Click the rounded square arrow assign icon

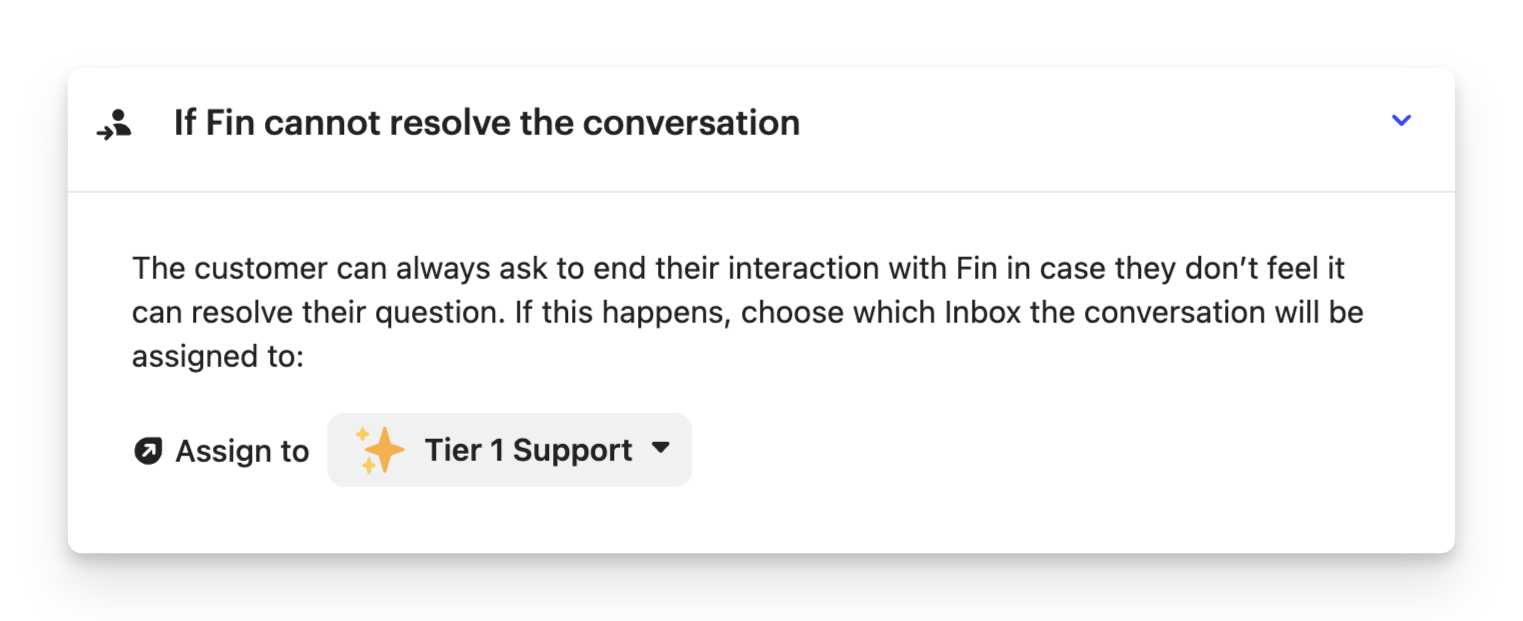[x=148, y=451]
